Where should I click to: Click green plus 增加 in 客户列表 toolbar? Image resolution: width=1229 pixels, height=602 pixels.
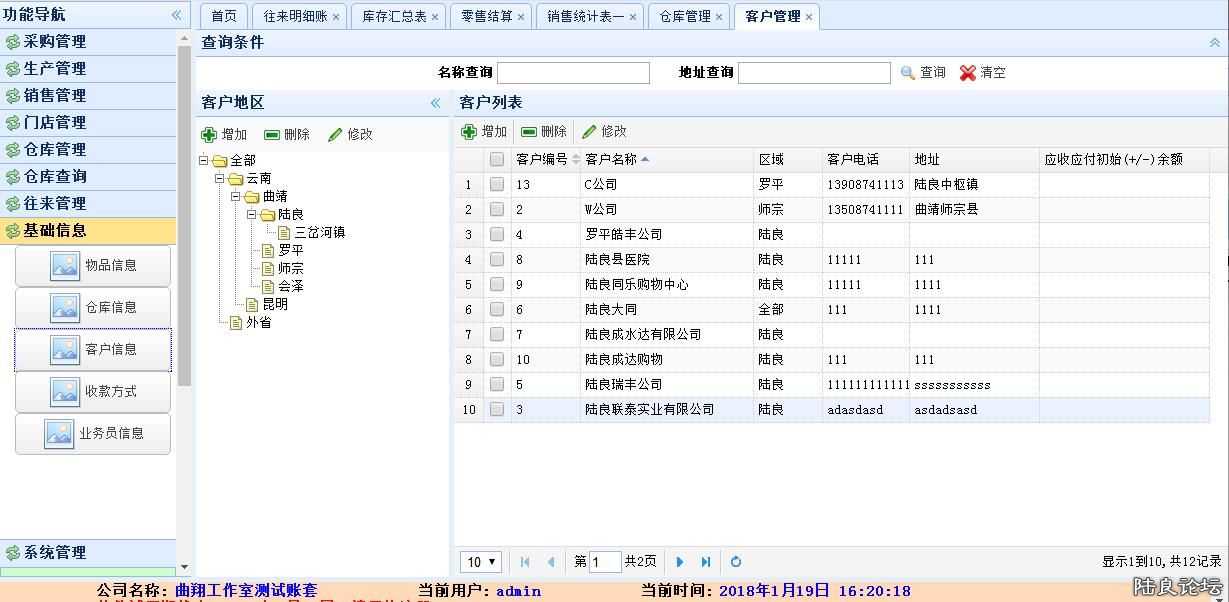[469, 132]
